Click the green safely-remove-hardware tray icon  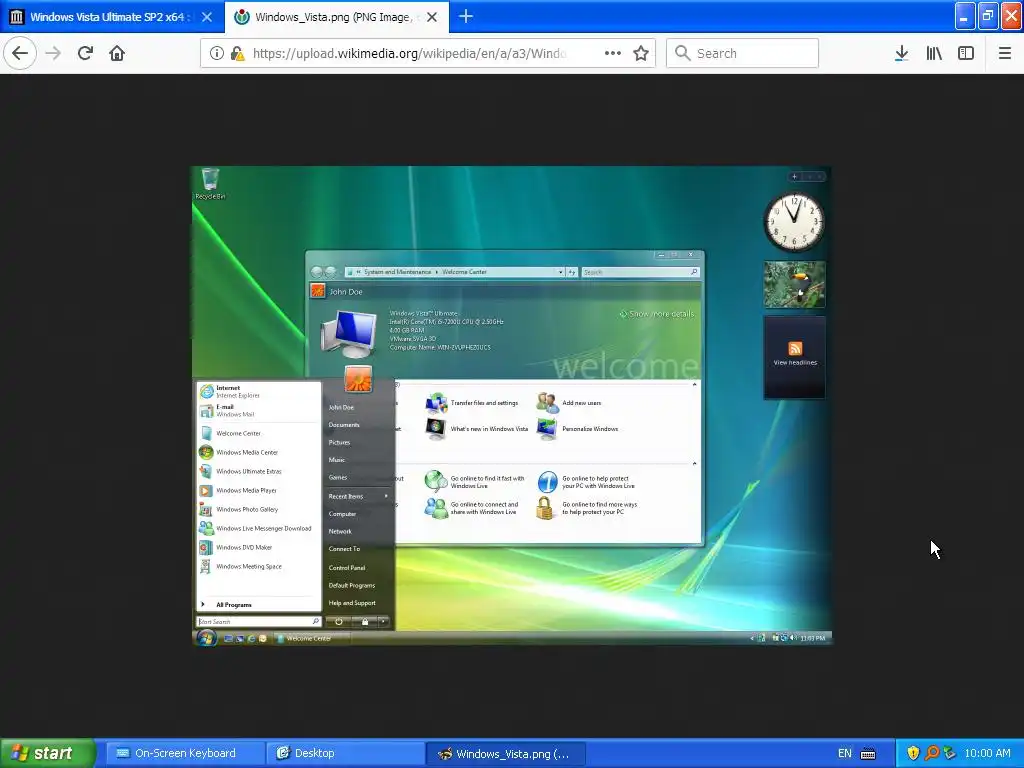pos(950,753)
